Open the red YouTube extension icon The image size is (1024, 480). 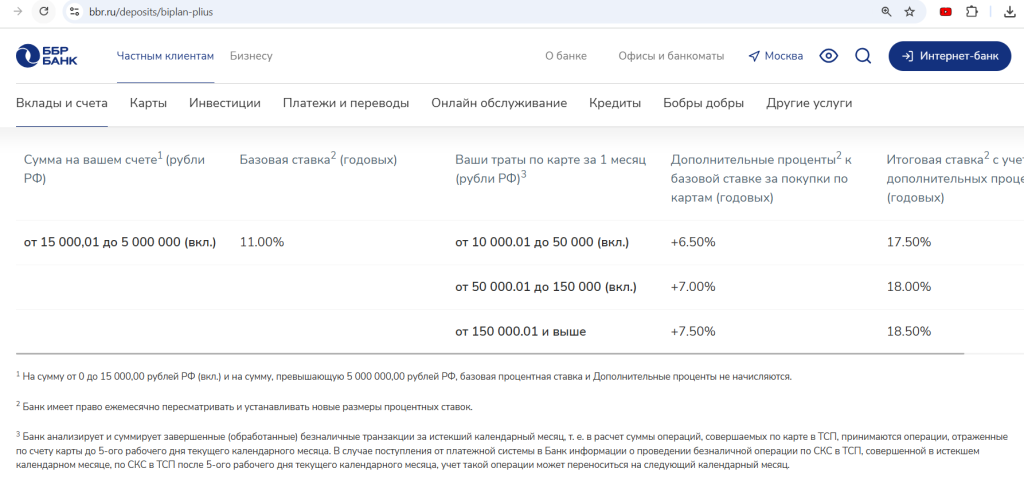click(945, 12)
